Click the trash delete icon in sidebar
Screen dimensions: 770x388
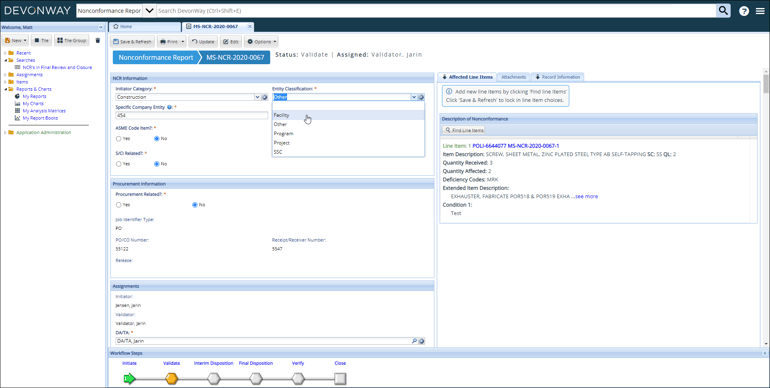[97, 40]
